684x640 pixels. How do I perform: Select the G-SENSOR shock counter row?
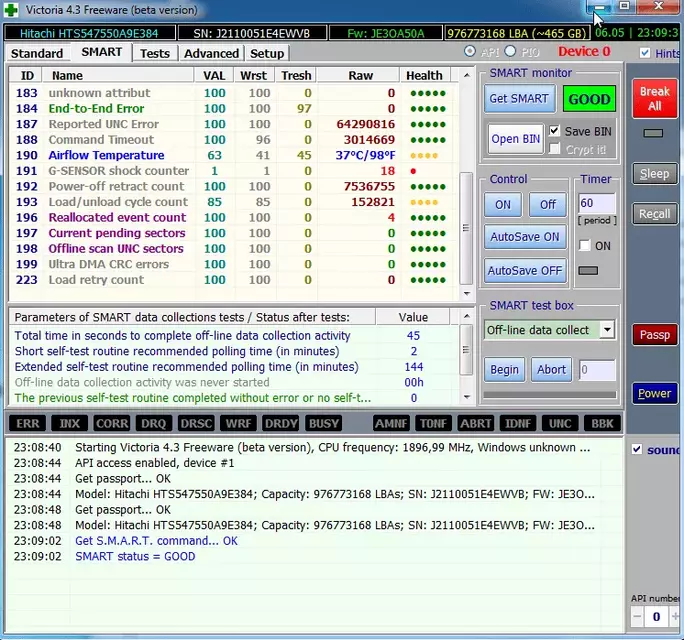click(x=233, y=171)
